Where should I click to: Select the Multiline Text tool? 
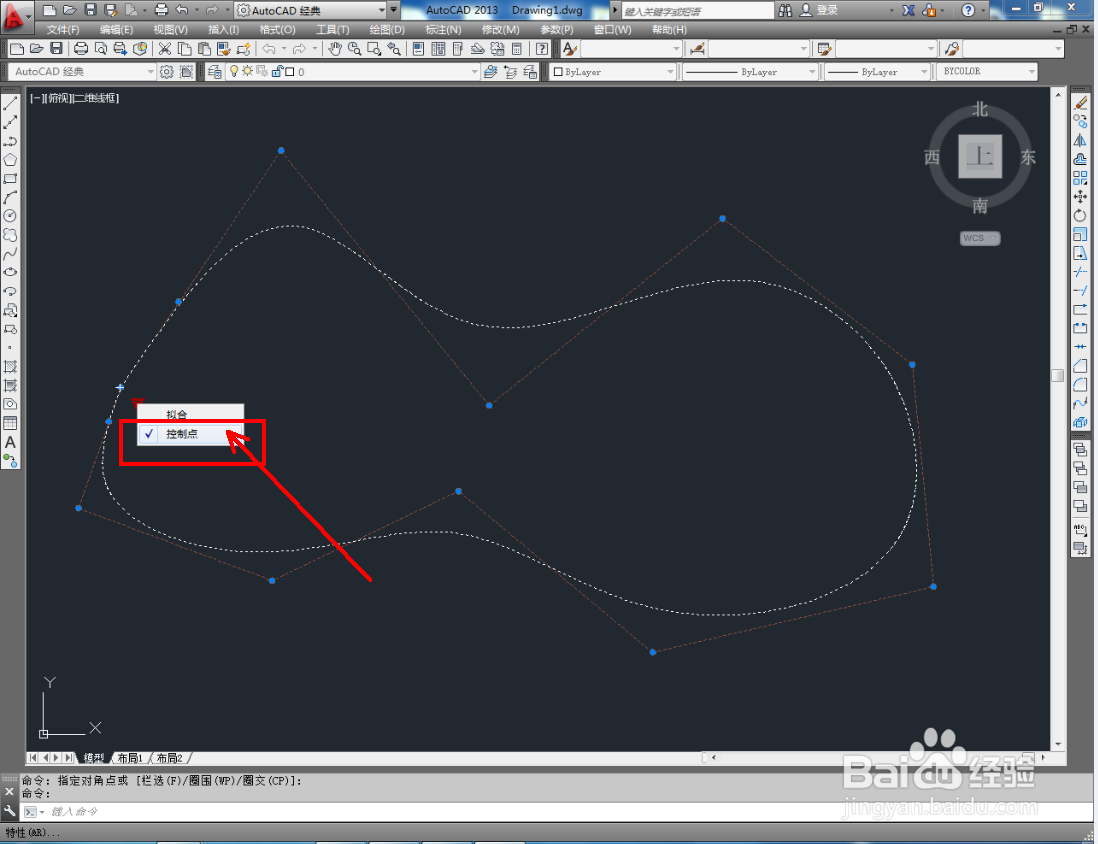point(11,442)
